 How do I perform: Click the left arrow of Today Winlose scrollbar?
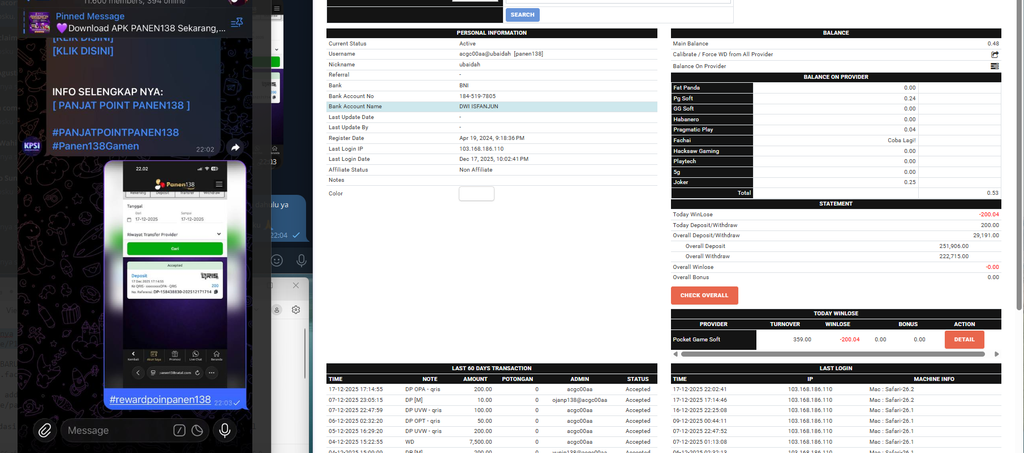(675, 354)
